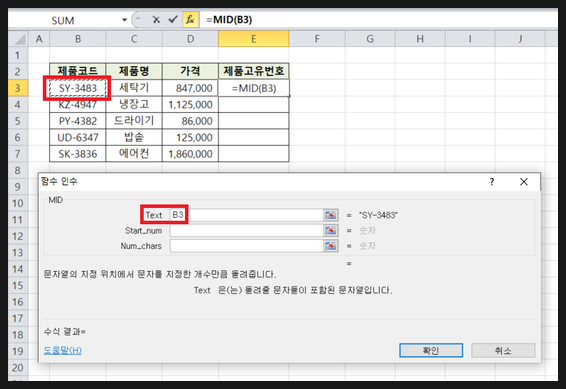Click the Start_num argument input field
The image size is (566, 389).
pyautogui.click(x=247, y=231)
